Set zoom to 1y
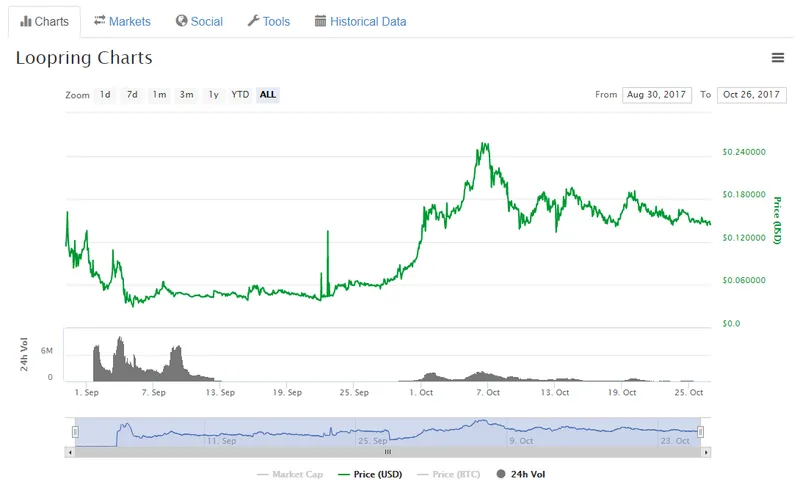The width and height of the screenshot is (800, 487). click(214, 95)
